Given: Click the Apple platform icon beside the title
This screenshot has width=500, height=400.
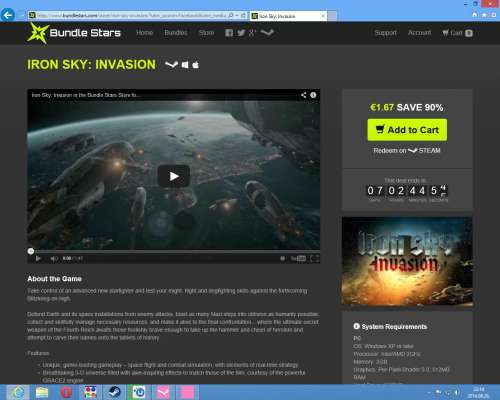Looking at the screenshot, I should (x=196, y=65).
